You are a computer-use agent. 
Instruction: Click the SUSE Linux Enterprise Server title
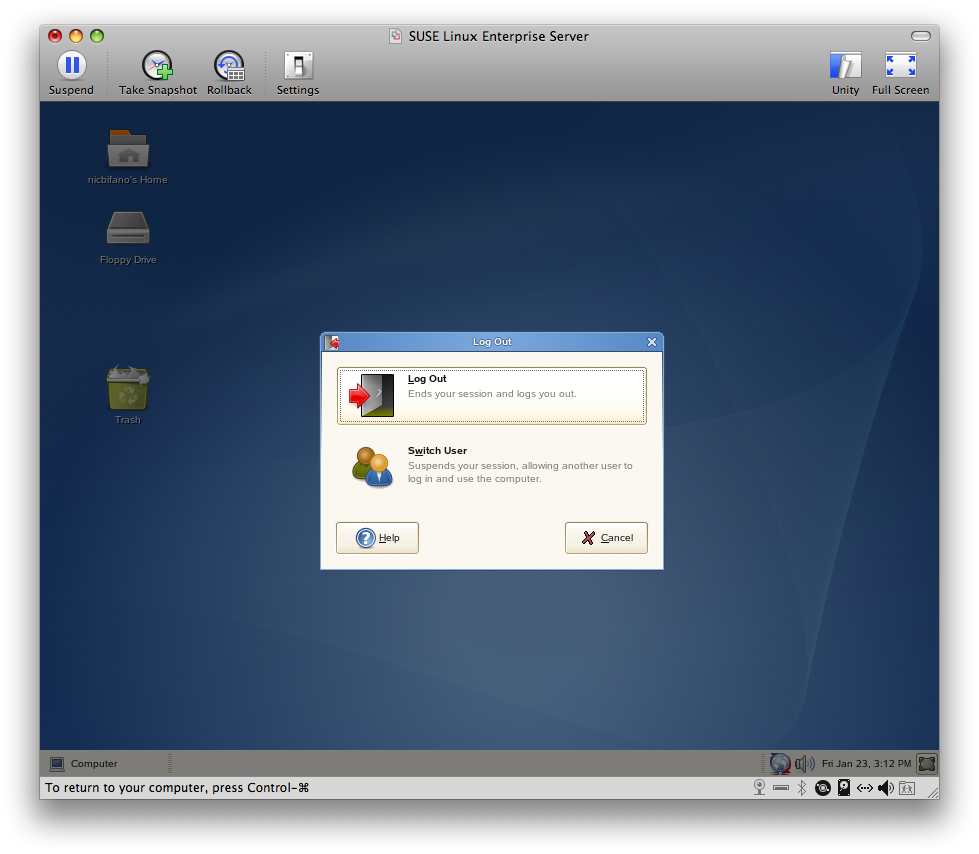498,36
